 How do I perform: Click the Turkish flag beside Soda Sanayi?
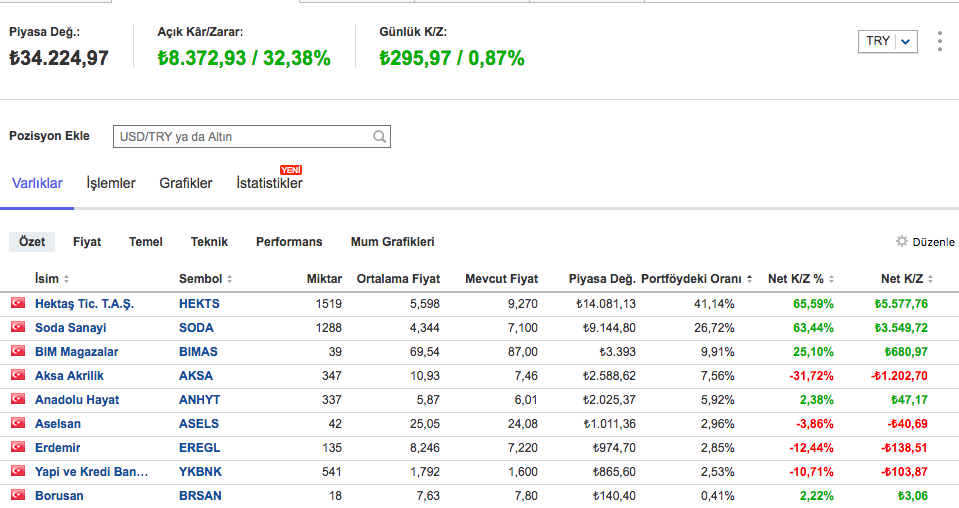tap(18, 326)
